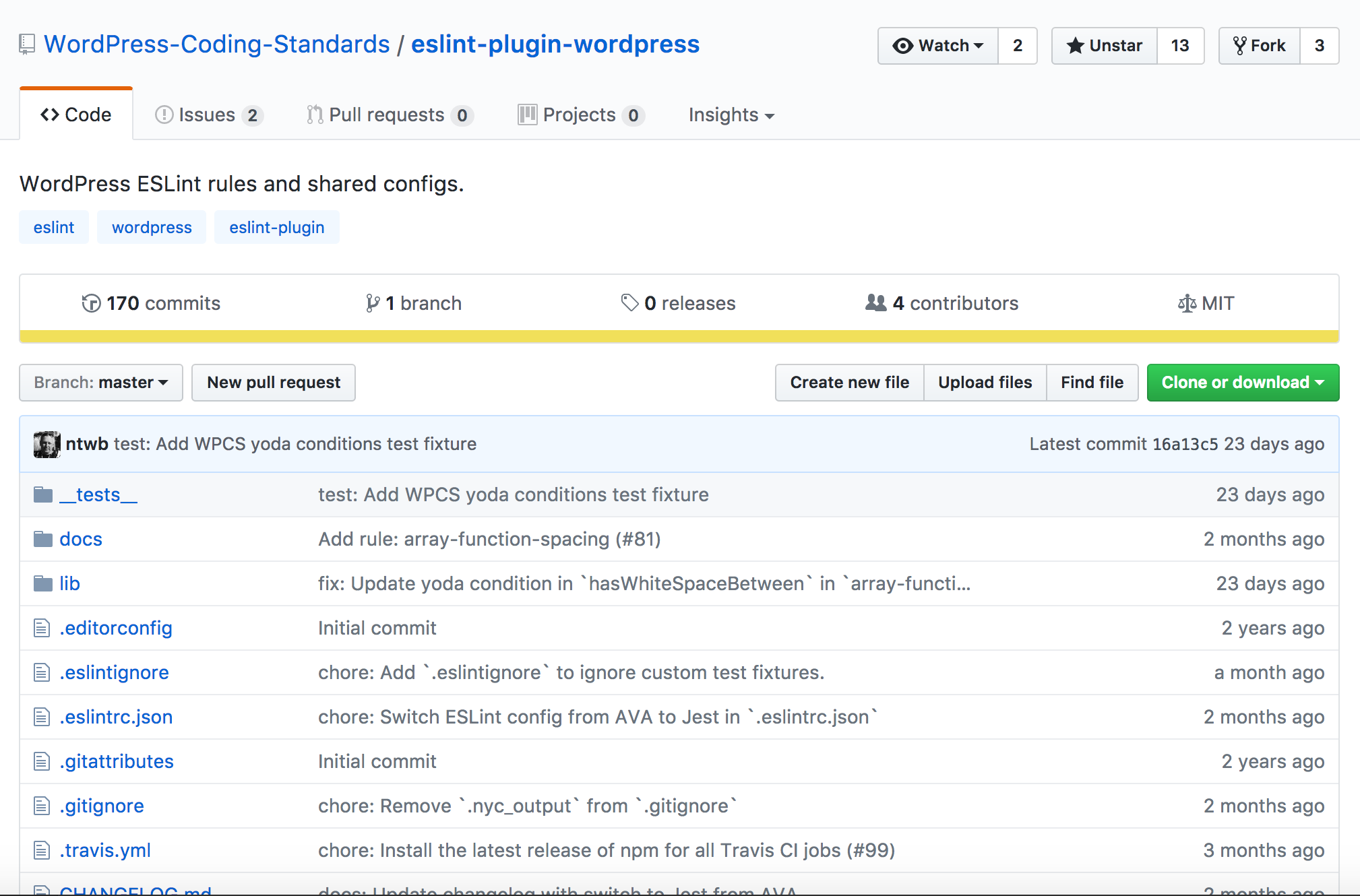Click the .editorconfig file icon
Viewport: 1360px width, 896px height.
click(42, 629)
